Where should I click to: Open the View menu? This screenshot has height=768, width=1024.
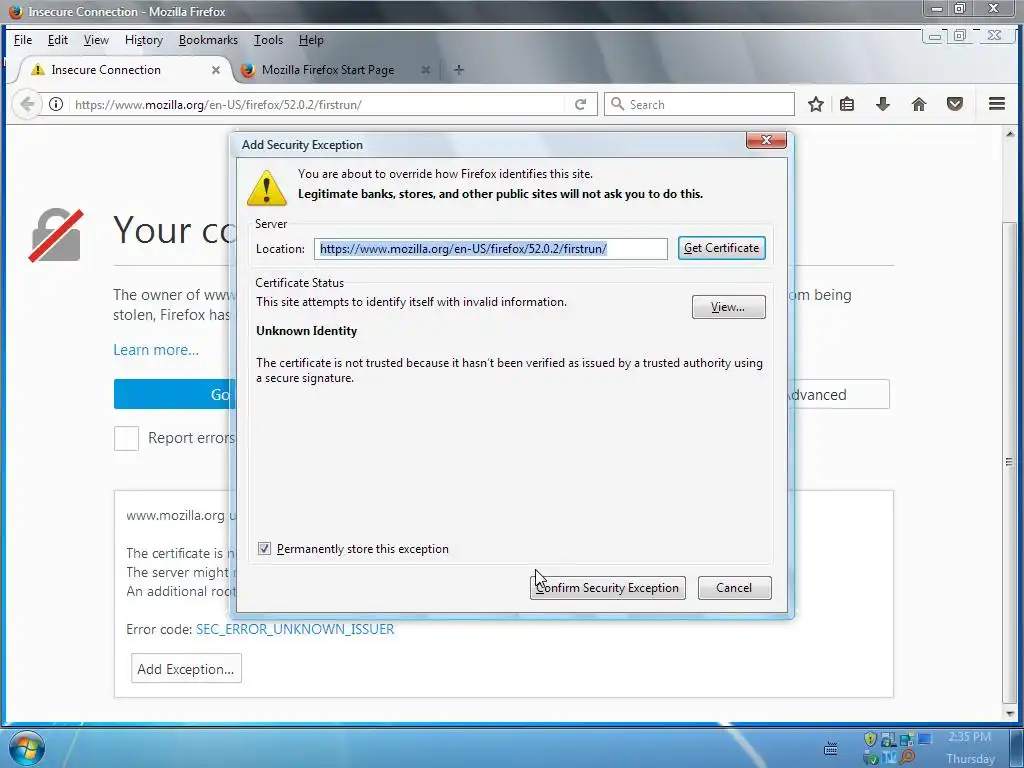tap(96, 40)
